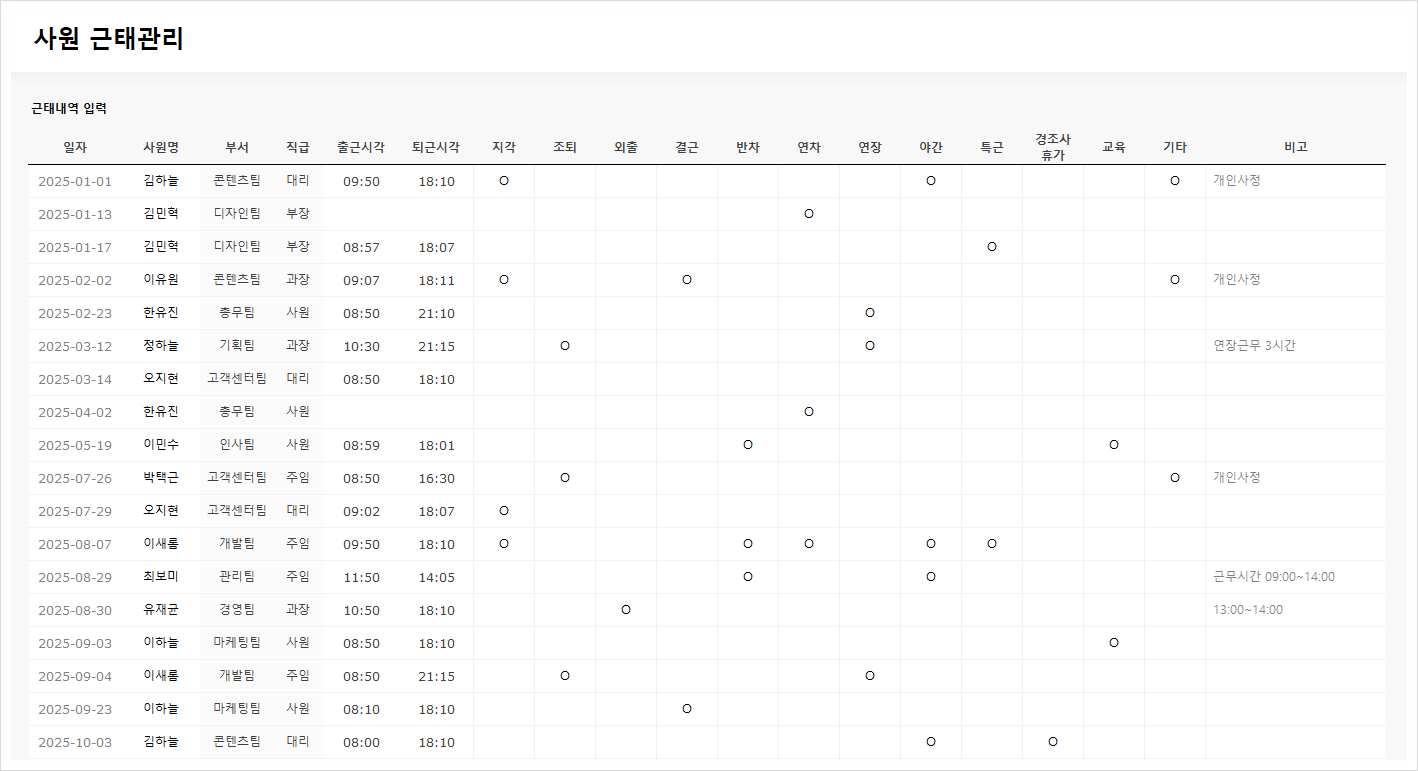This screenshot has width=1418, height=771.
Task: Select the clock-out time 14:05
Action: point(436,577)
